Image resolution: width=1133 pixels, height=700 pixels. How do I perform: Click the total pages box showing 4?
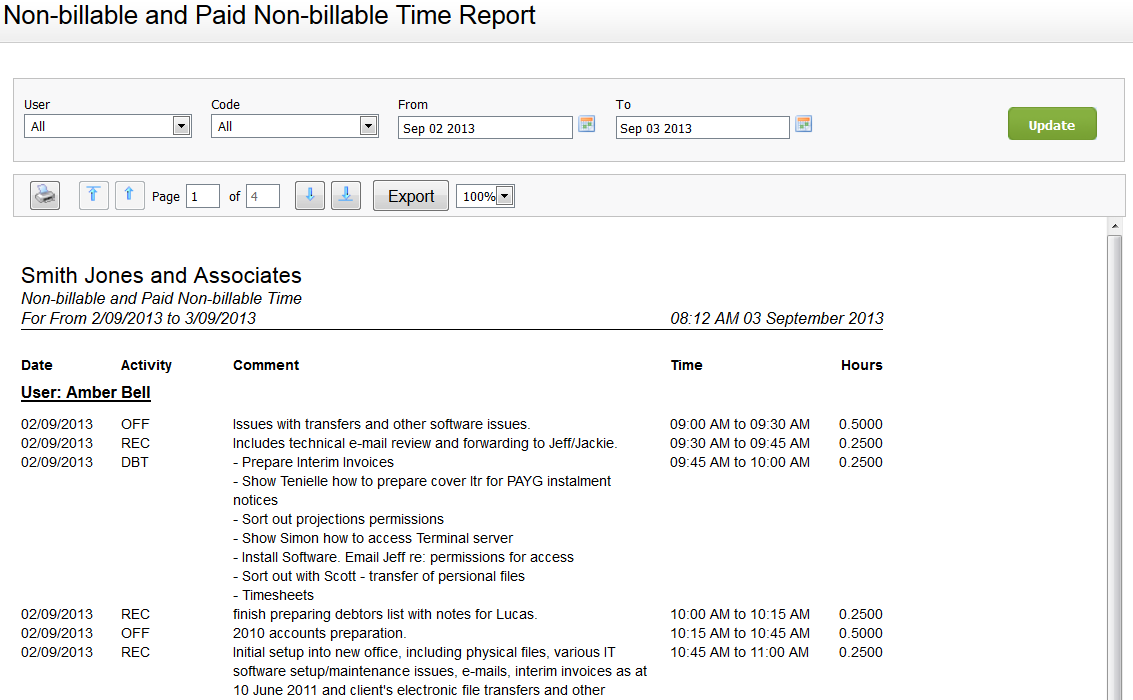[263, 195]
